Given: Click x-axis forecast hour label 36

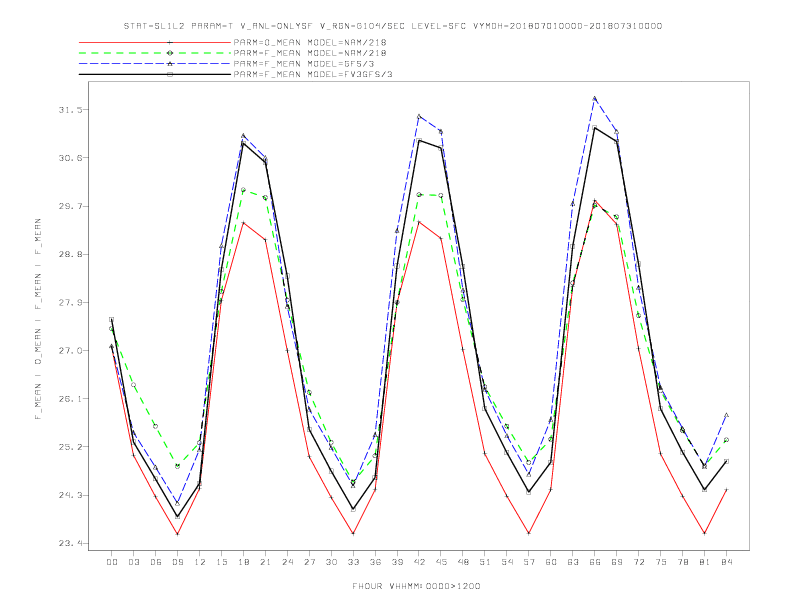Looking at the screenshot, I should [375, 562].
